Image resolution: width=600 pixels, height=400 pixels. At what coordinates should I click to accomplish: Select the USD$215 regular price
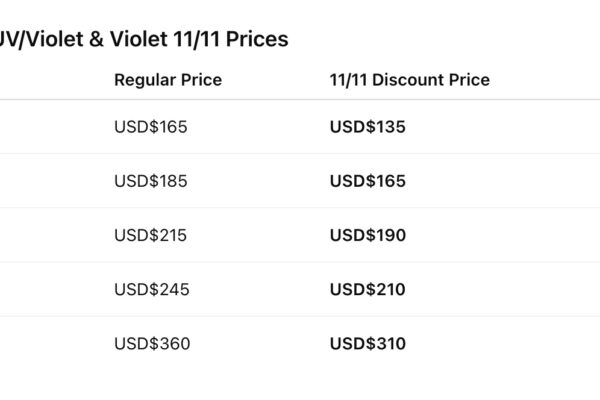[151, 235]
